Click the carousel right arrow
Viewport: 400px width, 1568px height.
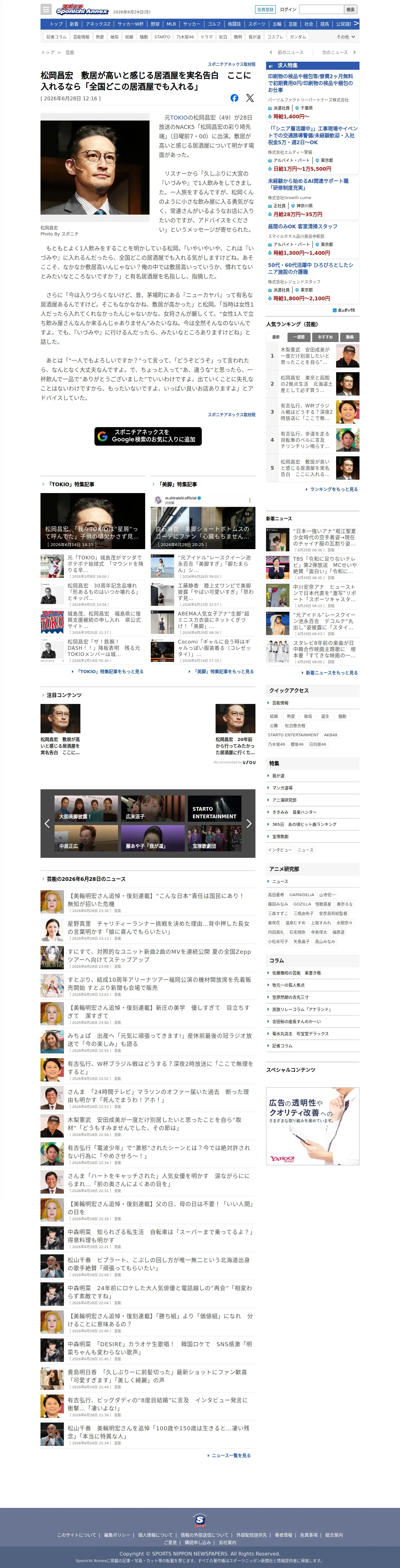pos(248,824)
